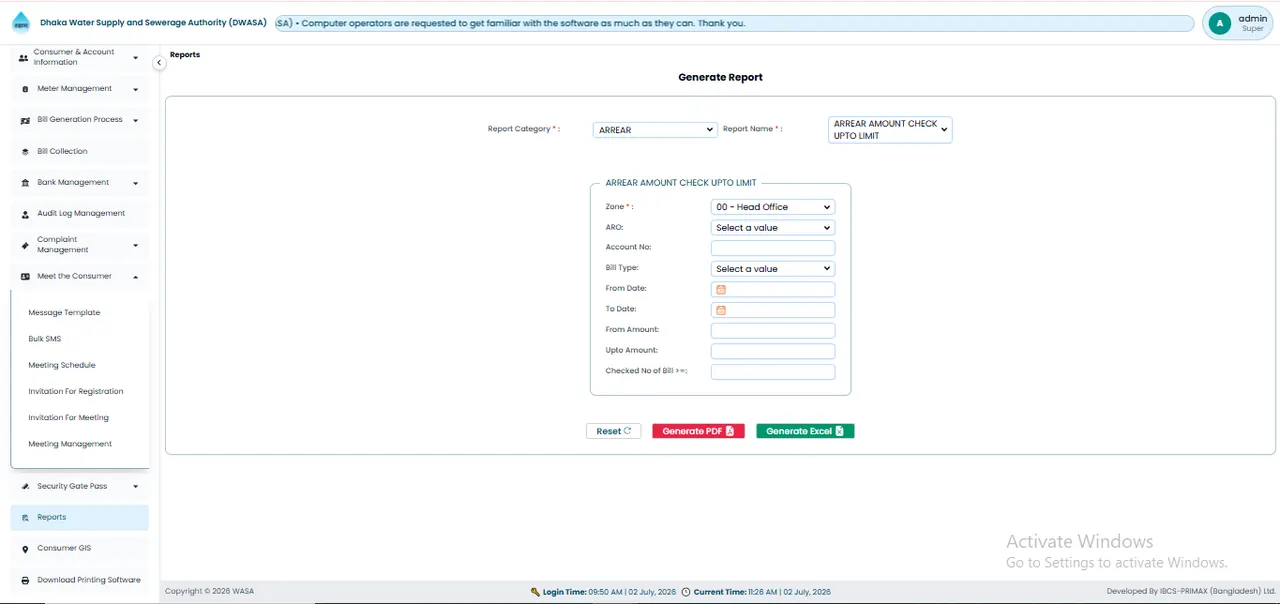1280x604 pixels.
Task: Open Bulk SMS submenu item
Action: (45, 339)
